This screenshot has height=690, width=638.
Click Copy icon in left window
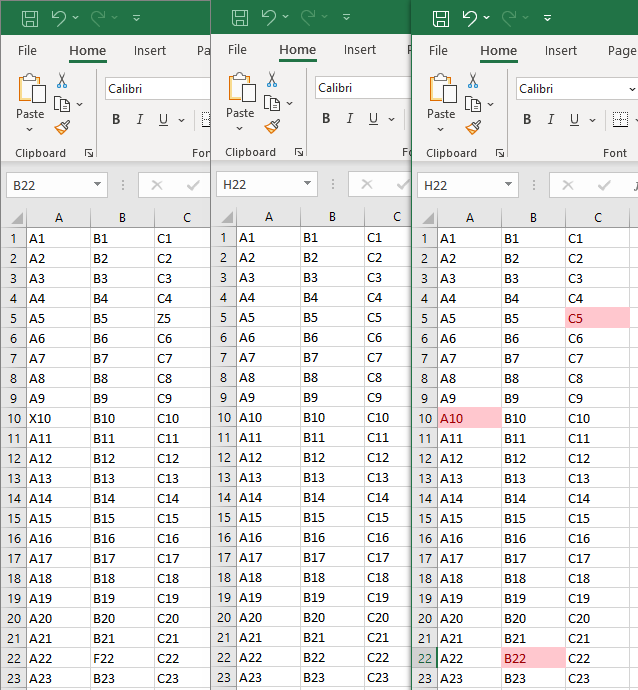click(x=62, y=104)
